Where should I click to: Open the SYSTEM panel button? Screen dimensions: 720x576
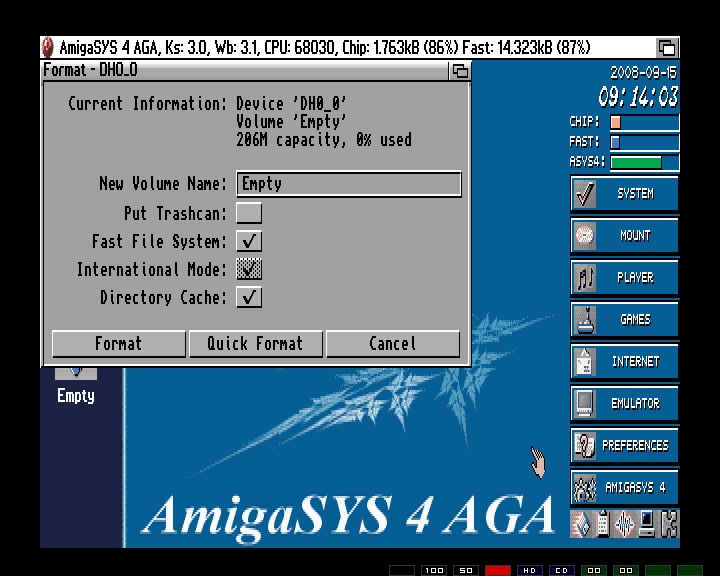click(x=624, y=194)
